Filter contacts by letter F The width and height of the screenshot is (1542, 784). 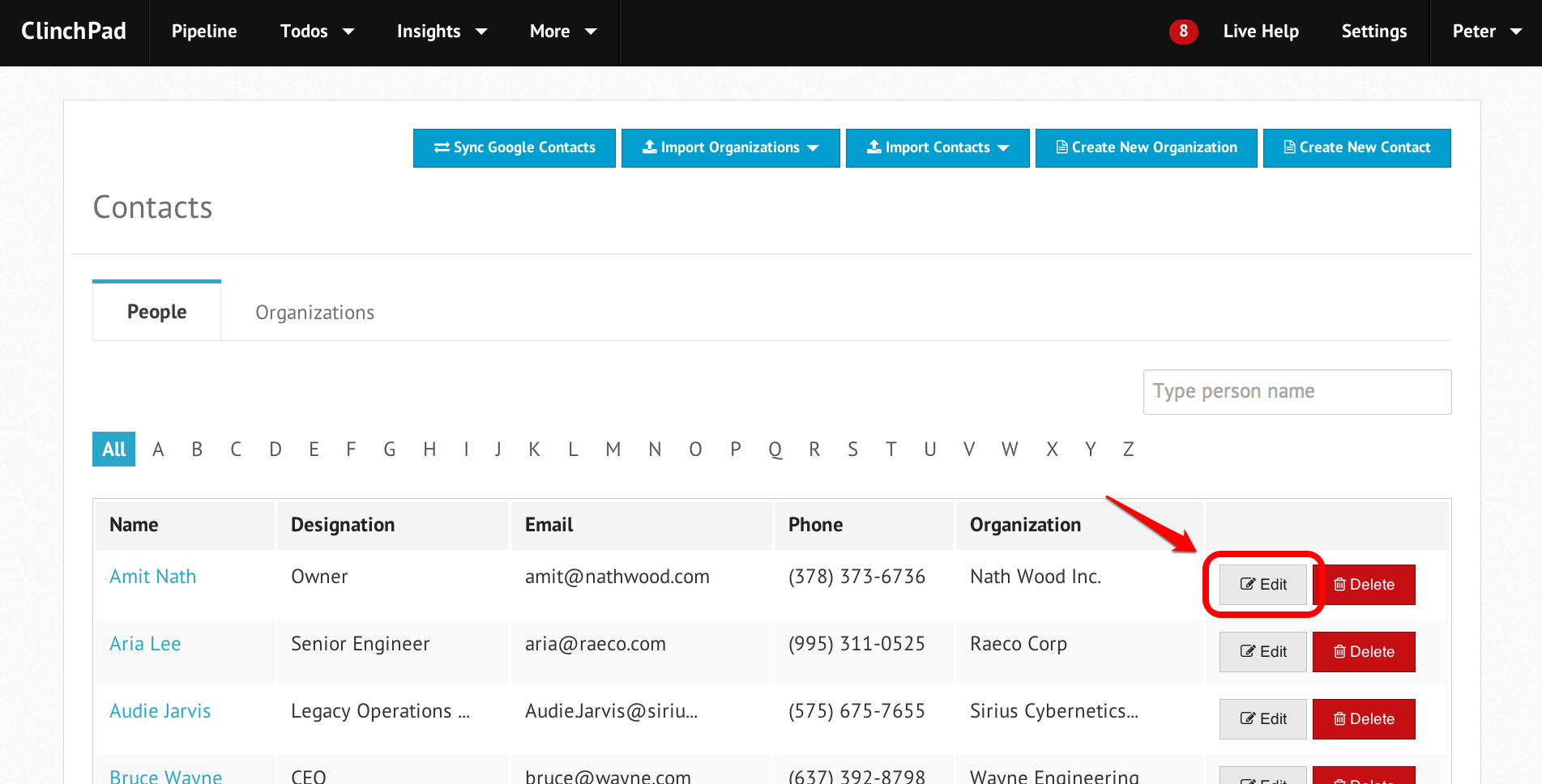(351, 450)
